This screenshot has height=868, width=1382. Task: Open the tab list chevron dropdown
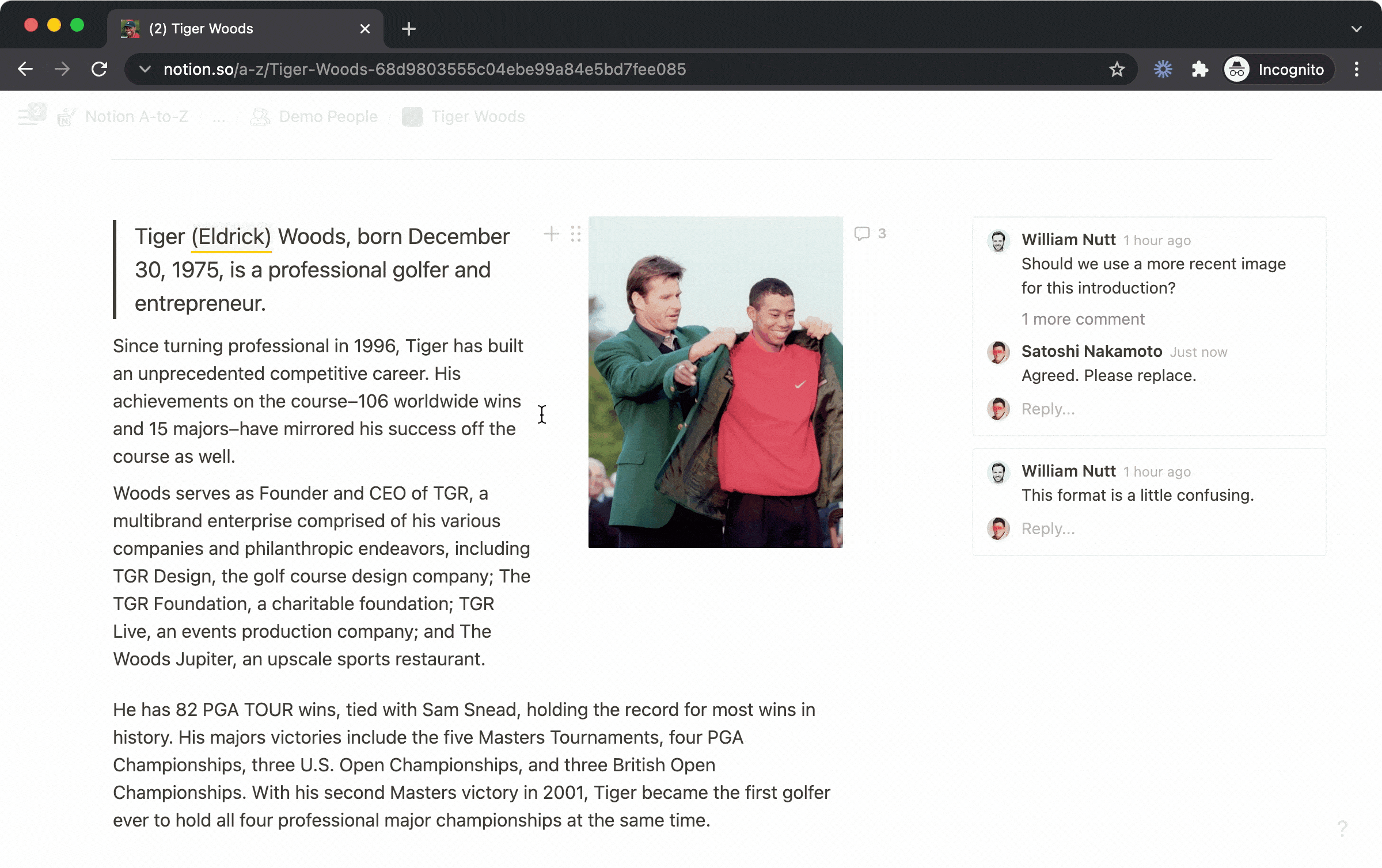point(1356,28)
